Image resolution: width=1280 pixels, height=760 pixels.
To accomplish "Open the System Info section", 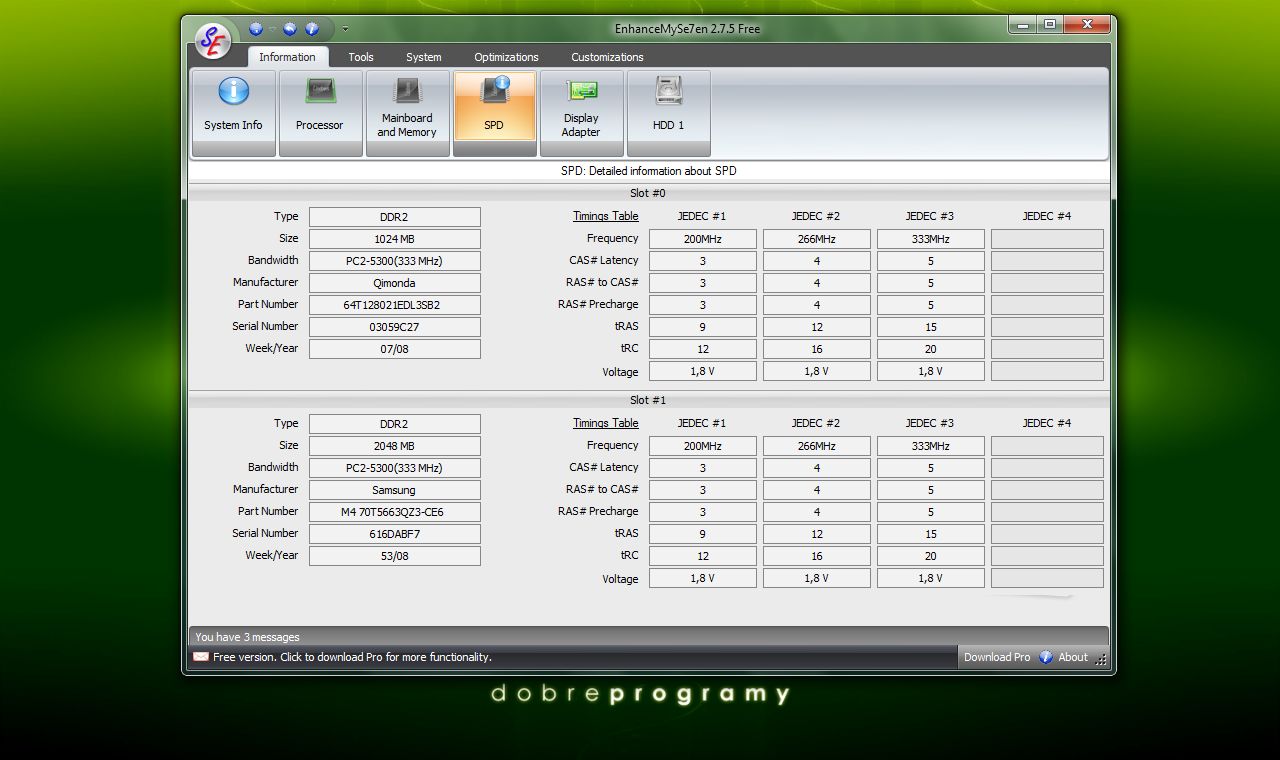I will [233, 113].
